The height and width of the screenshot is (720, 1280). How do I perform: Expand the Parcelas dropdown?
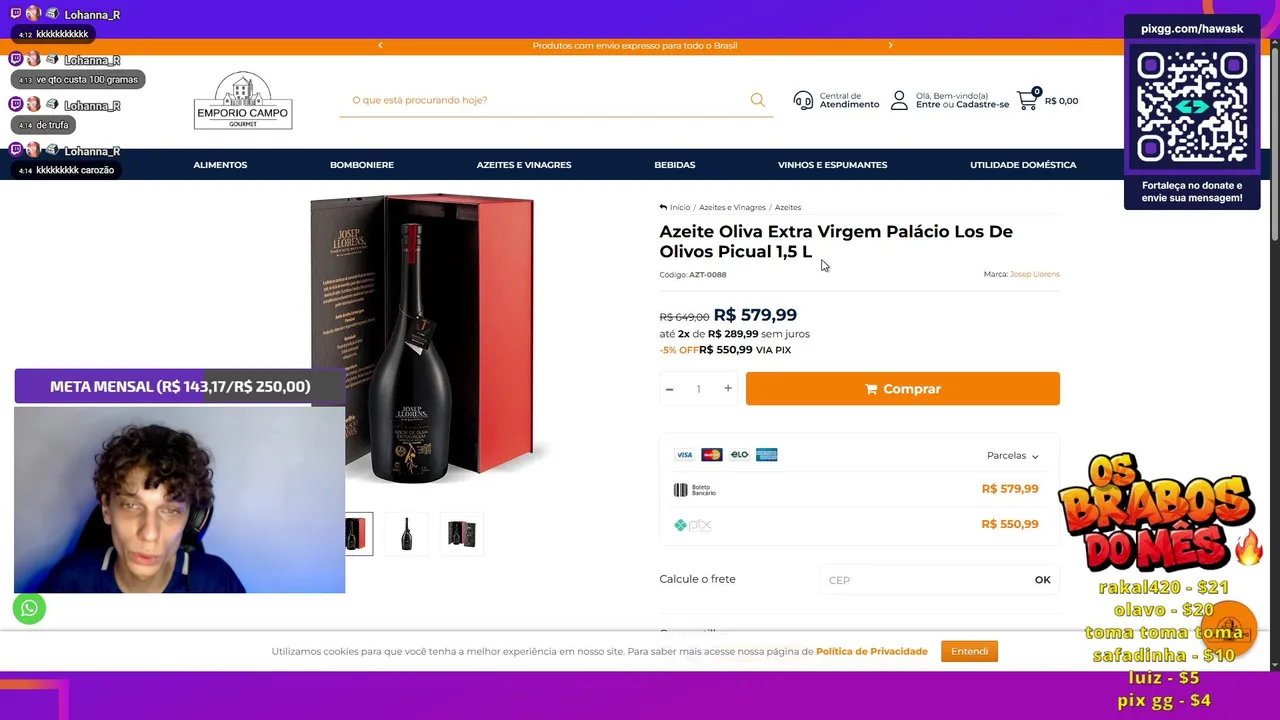(1012, 455)
